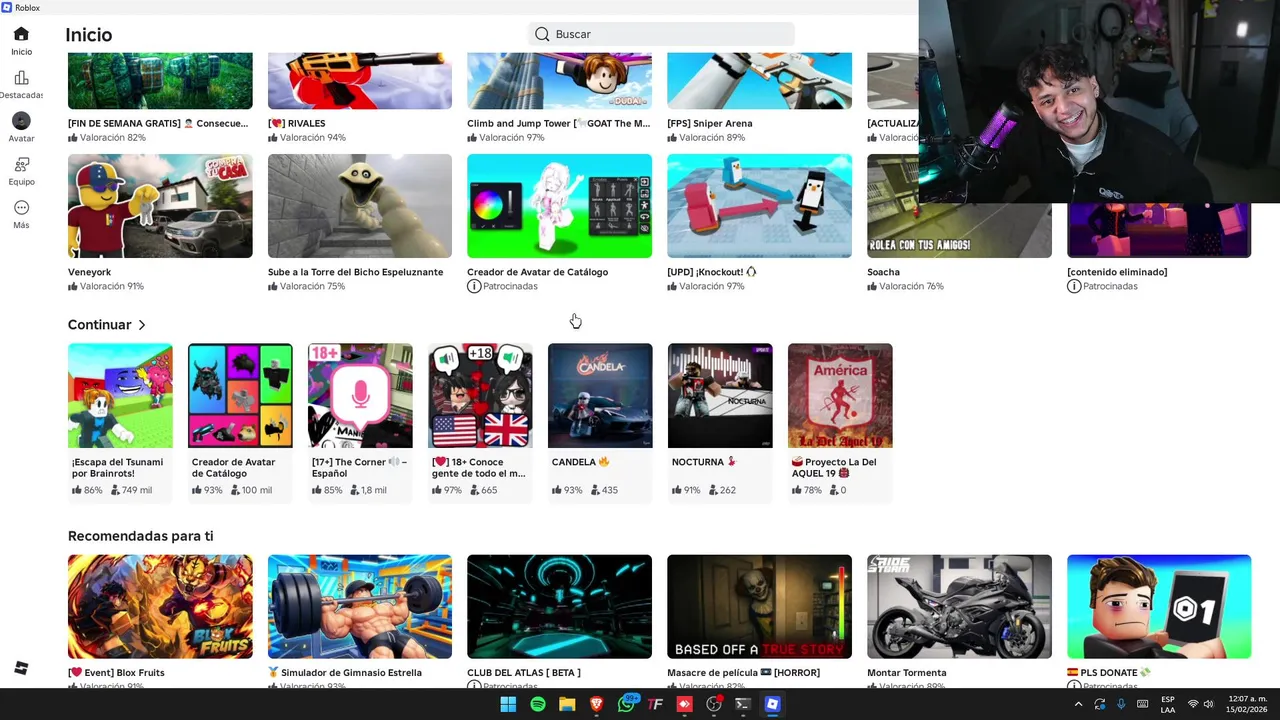Open the terminal taskbar icon
The height and width of the screenshot is (720, 1280).
pos(743,704)
